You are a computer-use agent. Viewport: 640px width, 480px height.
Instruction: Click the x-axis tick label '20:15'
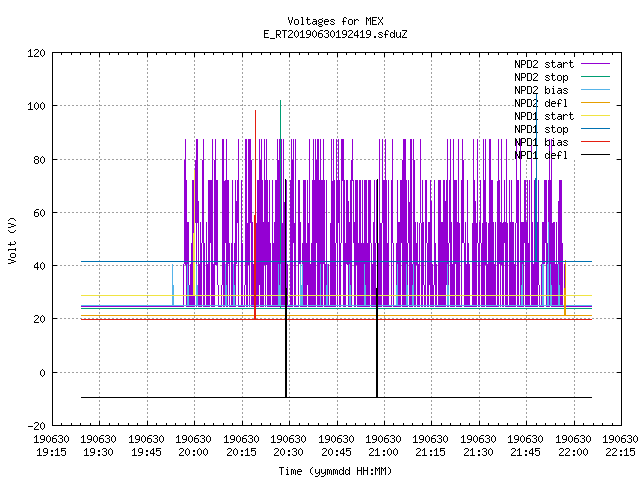pyautogui.click(x=241, y=452)
